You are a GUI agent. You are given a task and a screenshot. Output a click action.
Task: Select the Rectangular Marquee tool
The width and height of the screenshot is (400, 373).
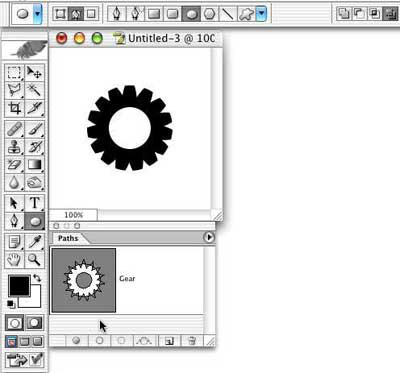click(x=14, y=72)
